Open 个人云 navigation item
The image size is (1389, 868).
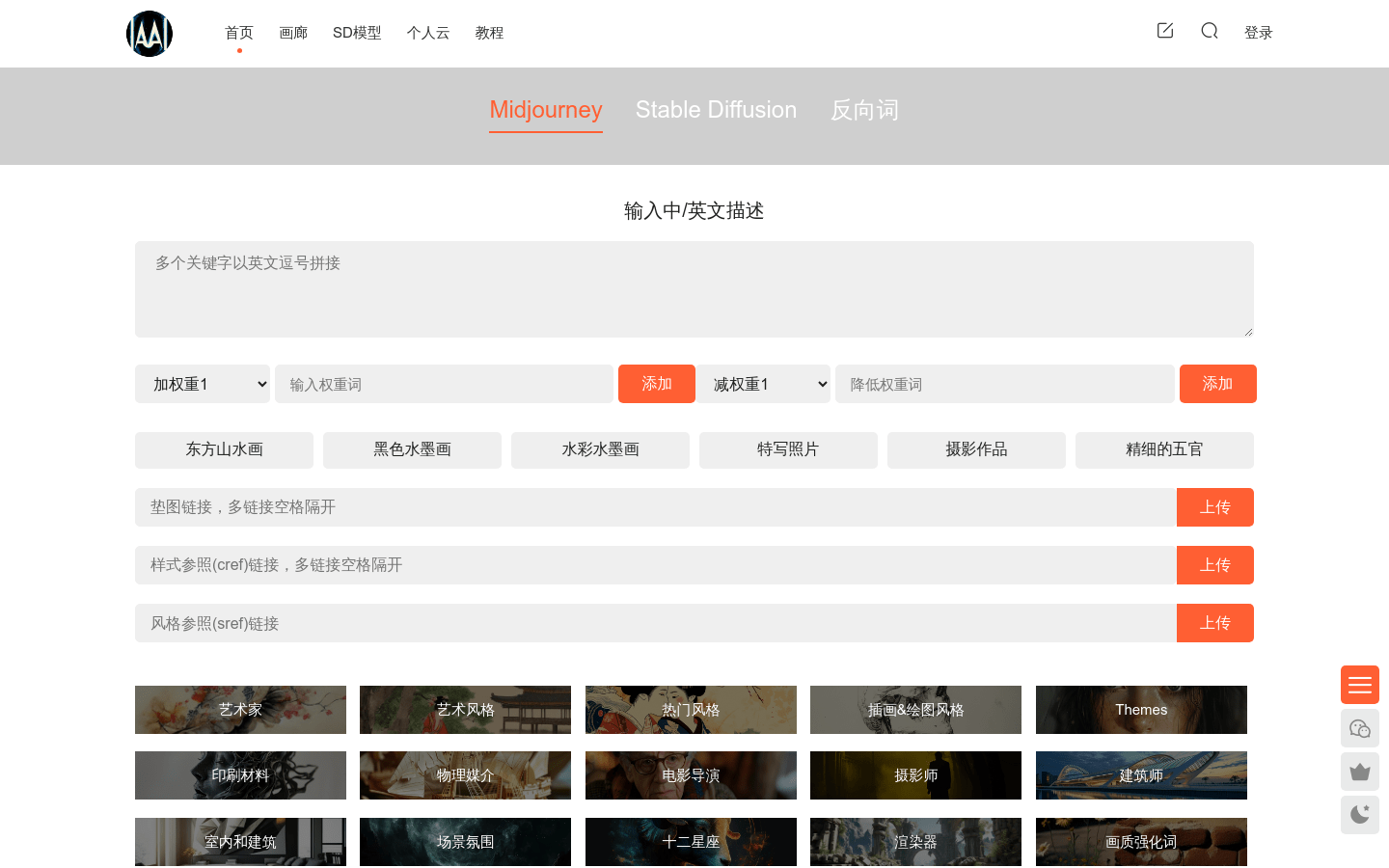tap(428, 33)
